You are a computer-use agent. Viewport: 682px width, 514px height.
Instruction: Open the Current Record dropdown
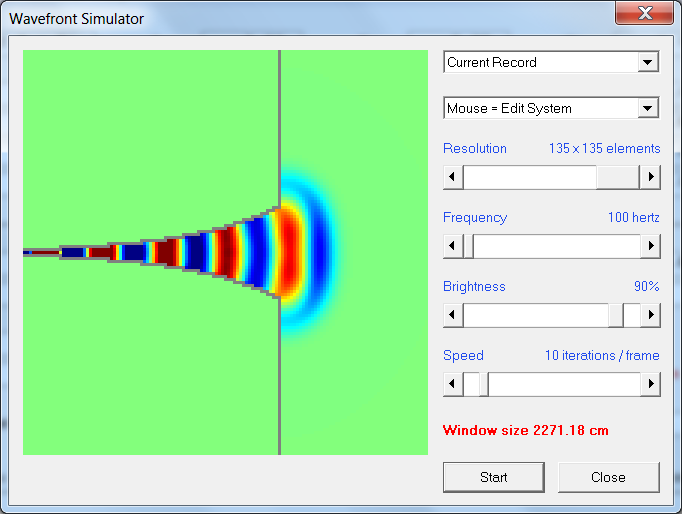551,62
